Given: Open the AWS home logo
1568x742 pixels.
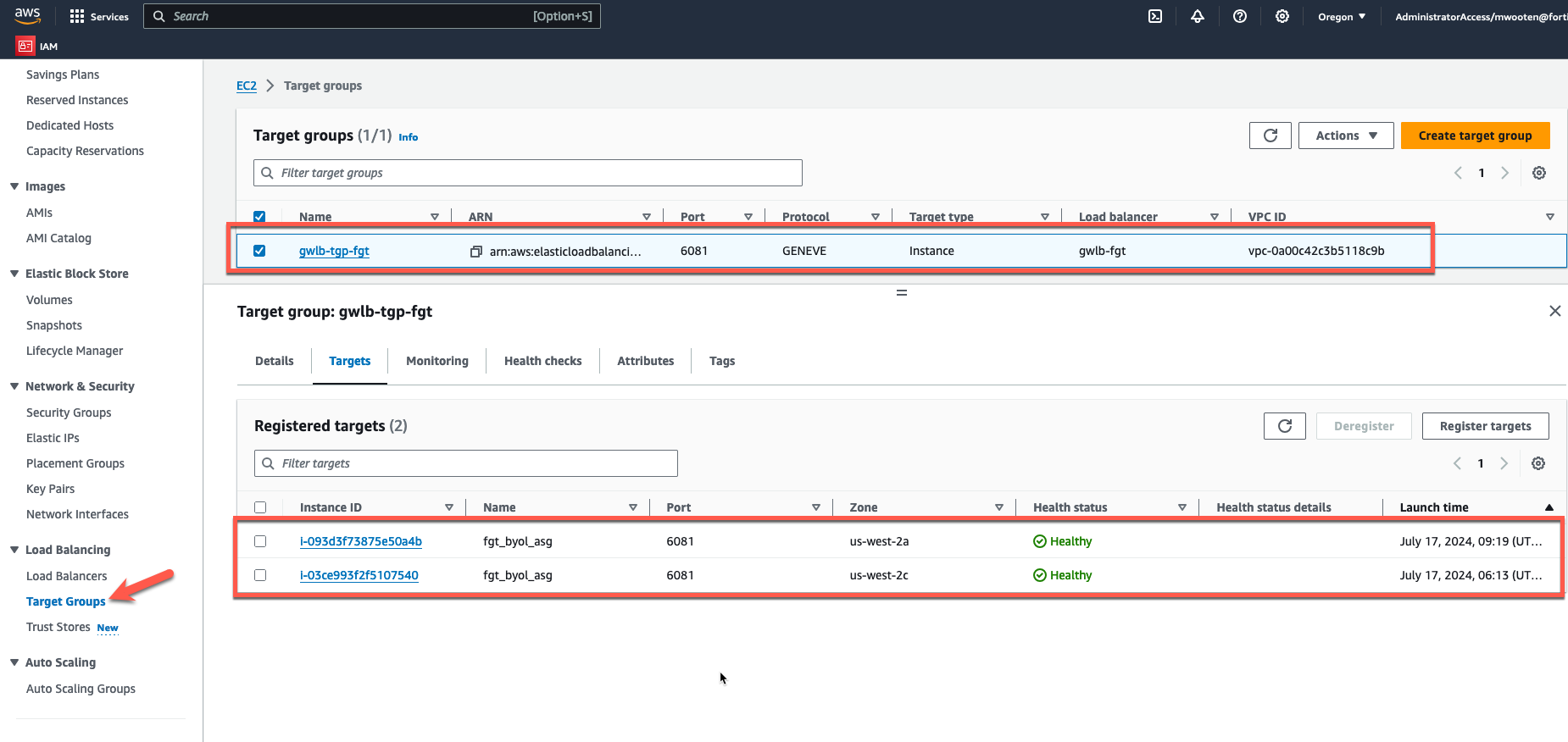Looking at the screenshot, I should coord(28,15).
